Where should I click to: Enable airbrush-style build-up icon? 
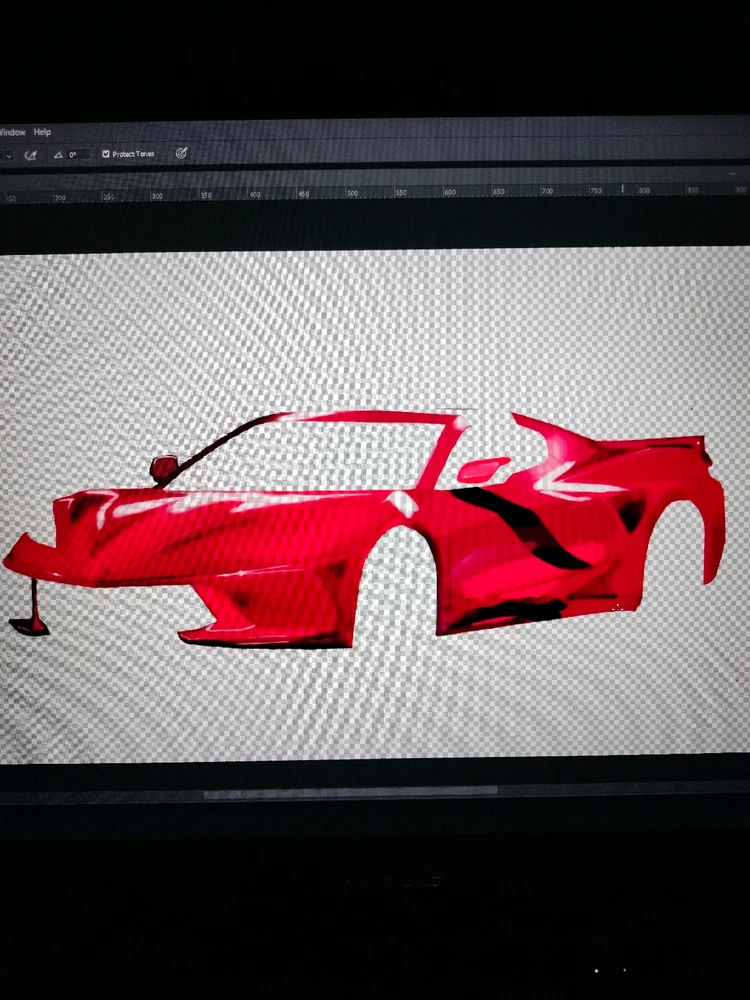point(30,155)
